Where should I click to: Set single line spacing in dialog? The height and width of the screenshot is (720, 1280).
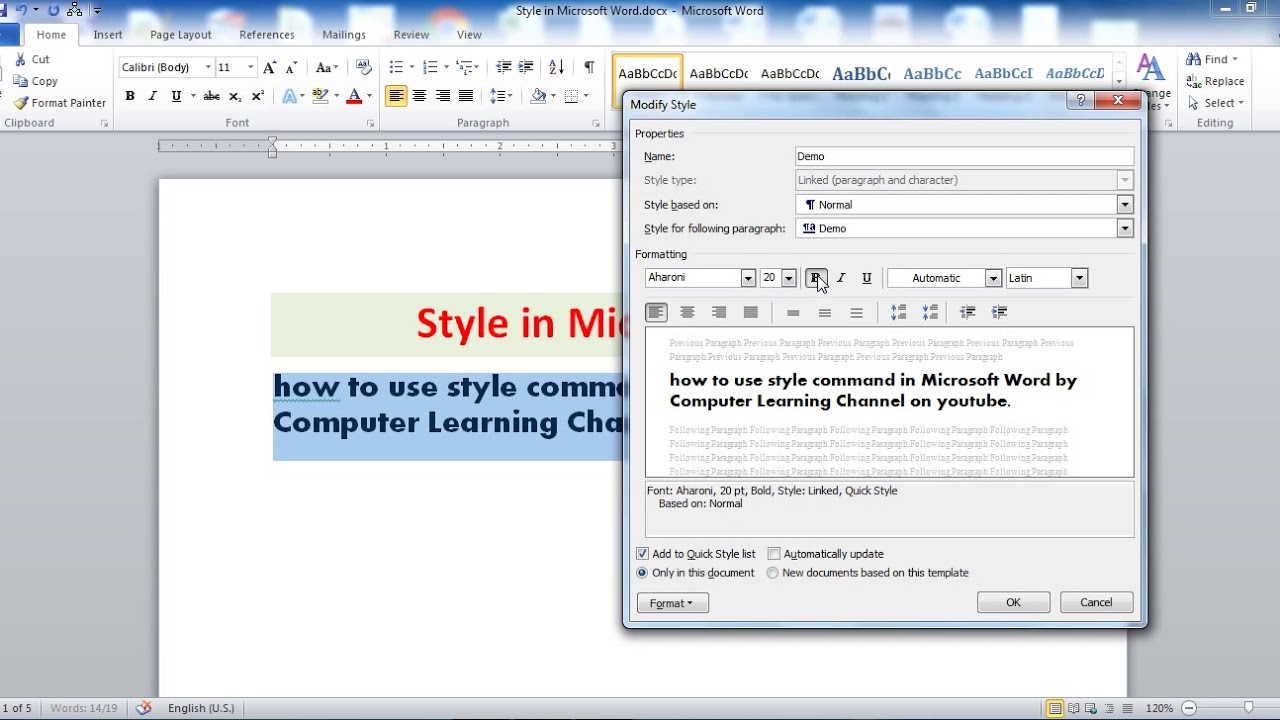(793, 313)
